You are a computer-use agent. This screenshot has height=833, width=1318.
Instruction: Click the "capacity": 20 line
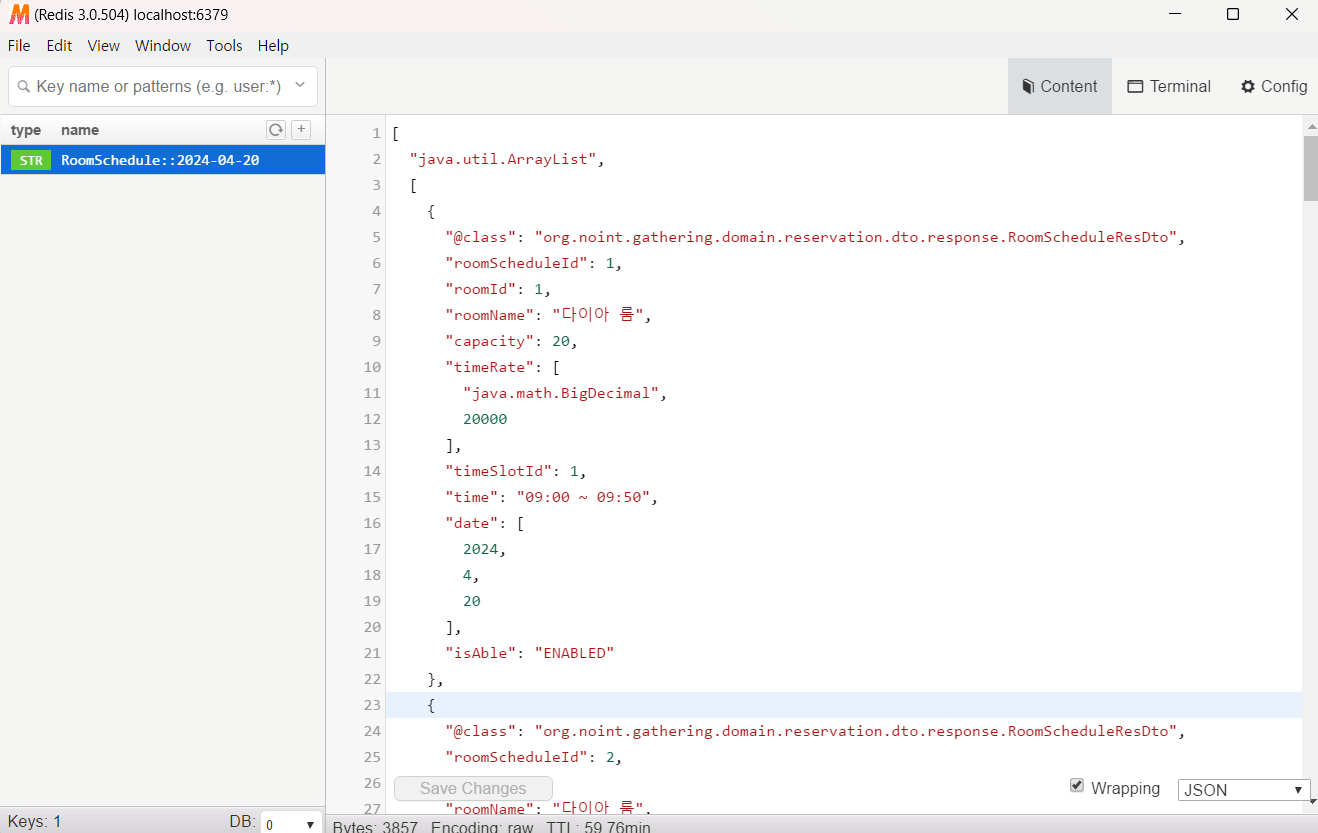pyautogui.click(x=512, y=341)
